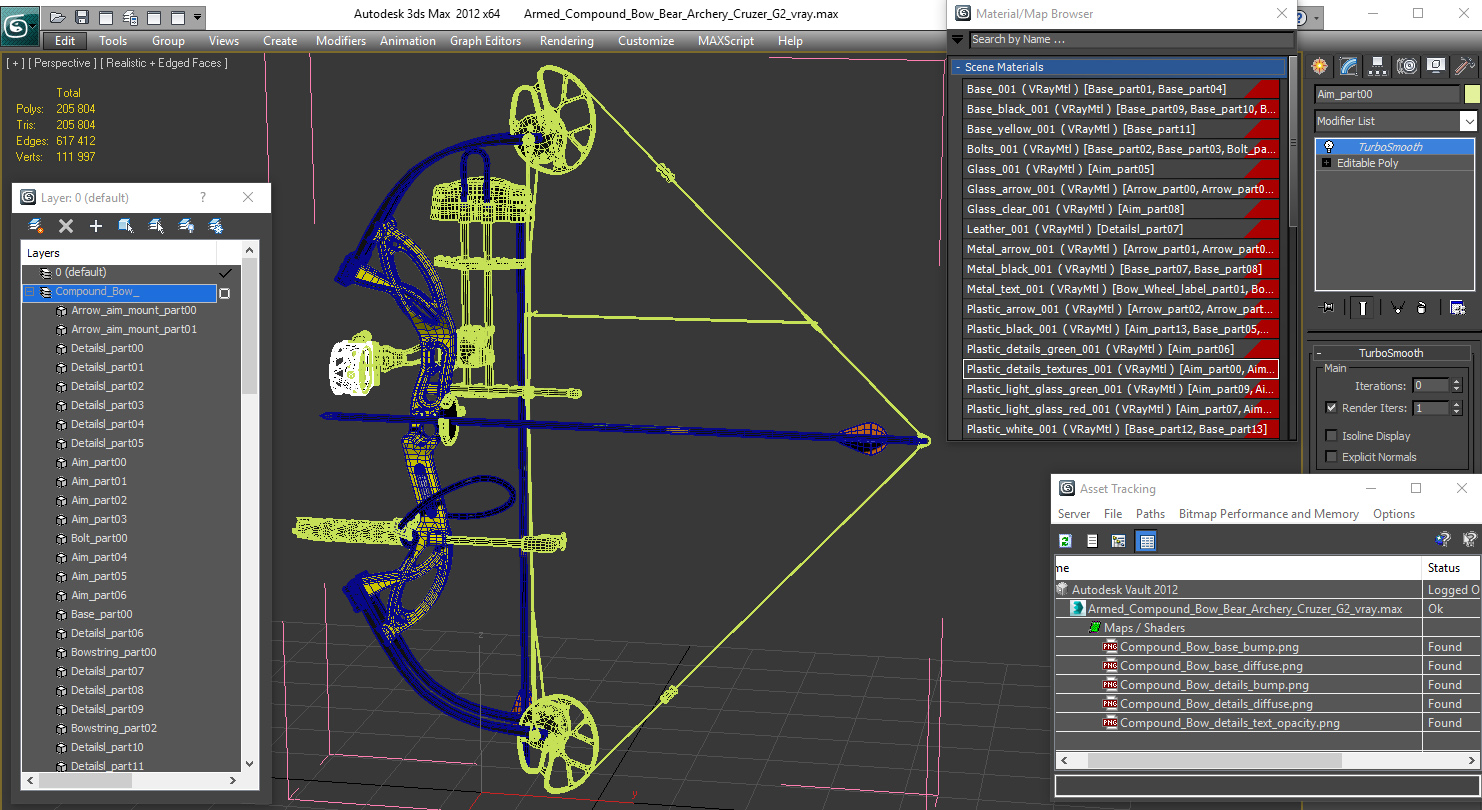Click Highlight Selected Objects' Layers icon

tap(156, 226)
